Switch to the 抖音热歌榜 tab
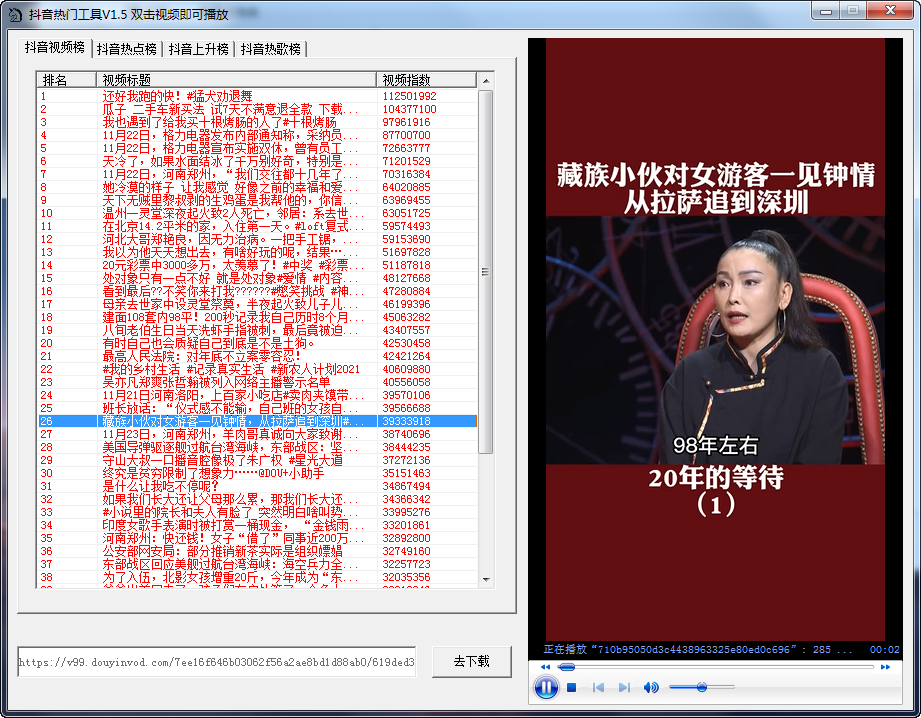Image resolution: width=921 pixels, height=718 pixels. 271,49
